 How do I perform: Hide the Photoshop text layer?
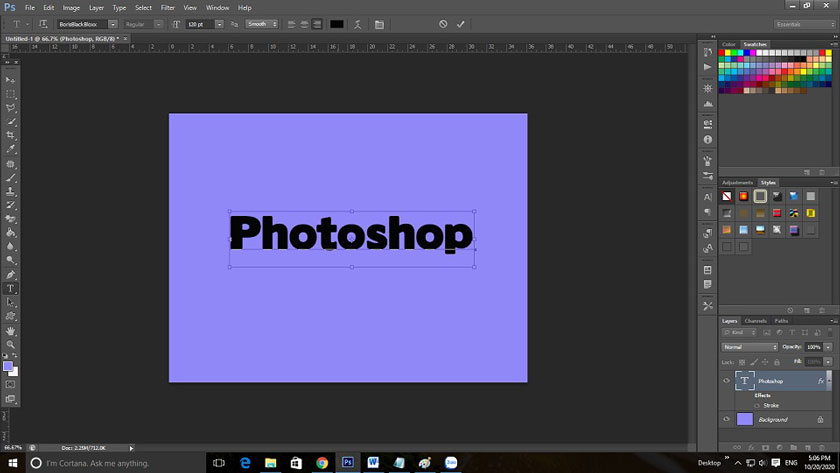pos(726,381)
